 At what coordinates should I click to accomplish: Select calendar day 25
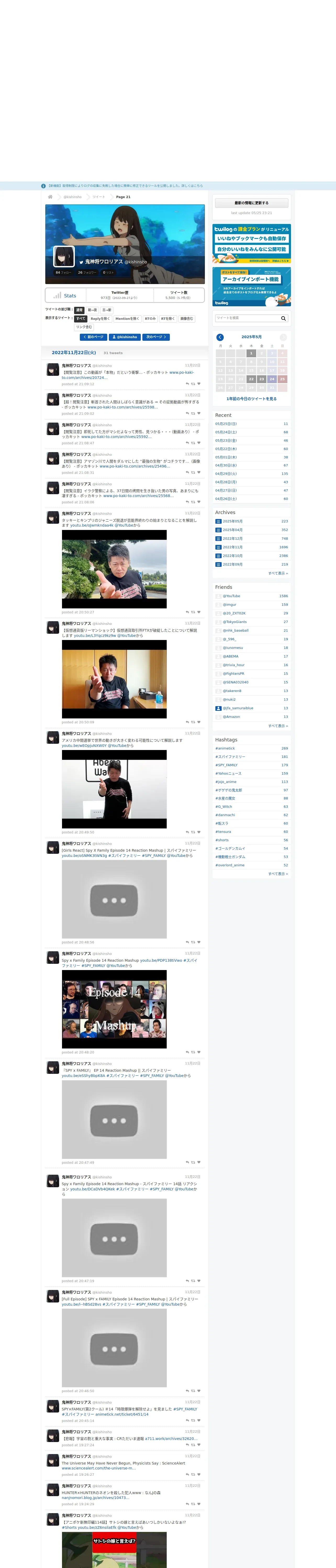[282, 379]
